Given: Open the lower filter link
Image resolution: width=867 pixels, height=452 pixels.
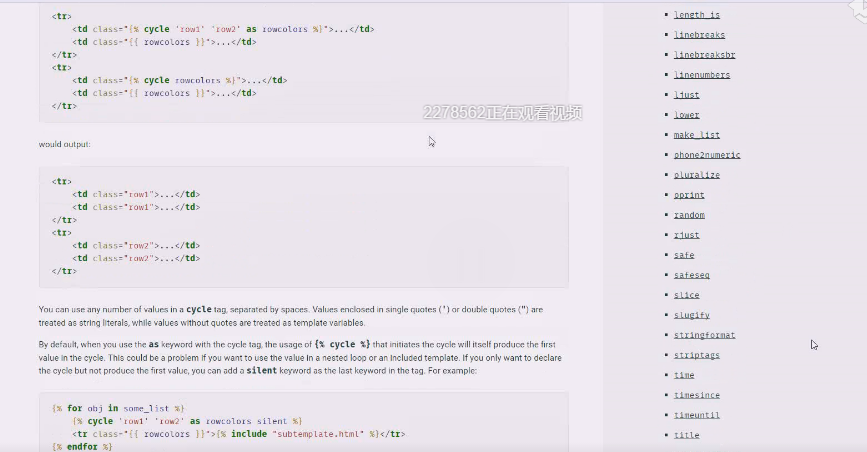Looking at the screenshot, I should tap(686, 115).
